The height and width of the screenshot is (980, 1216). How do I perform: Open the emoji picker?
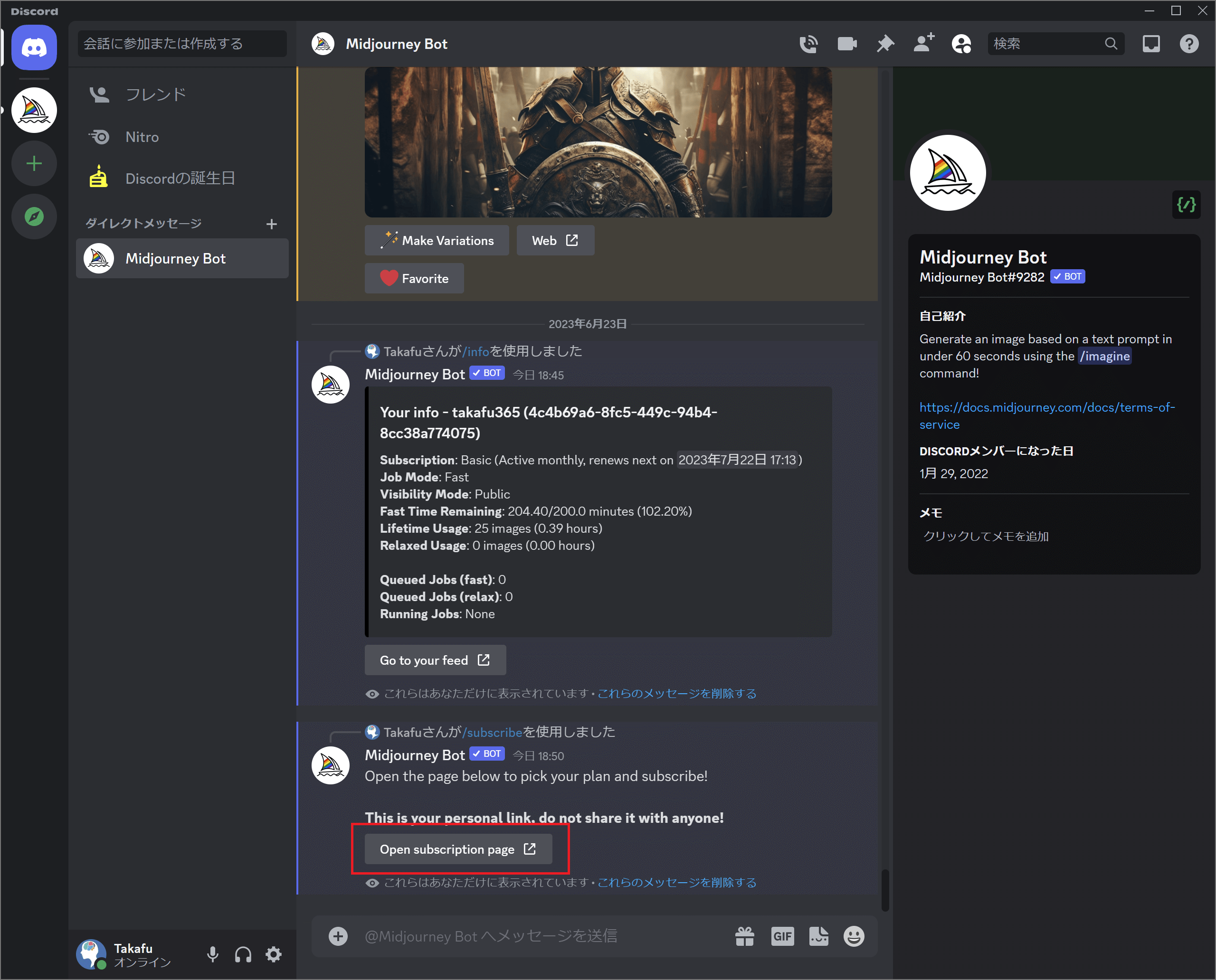click(x=854, y=936)
